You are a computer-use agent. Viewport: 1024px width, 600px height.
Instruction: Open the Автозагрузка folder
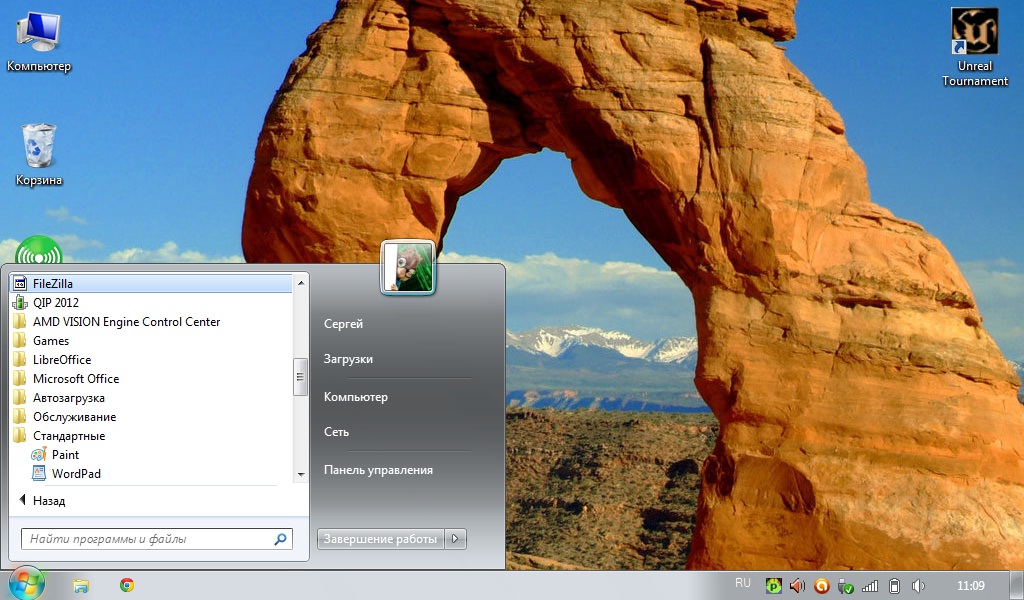(151, 398)
